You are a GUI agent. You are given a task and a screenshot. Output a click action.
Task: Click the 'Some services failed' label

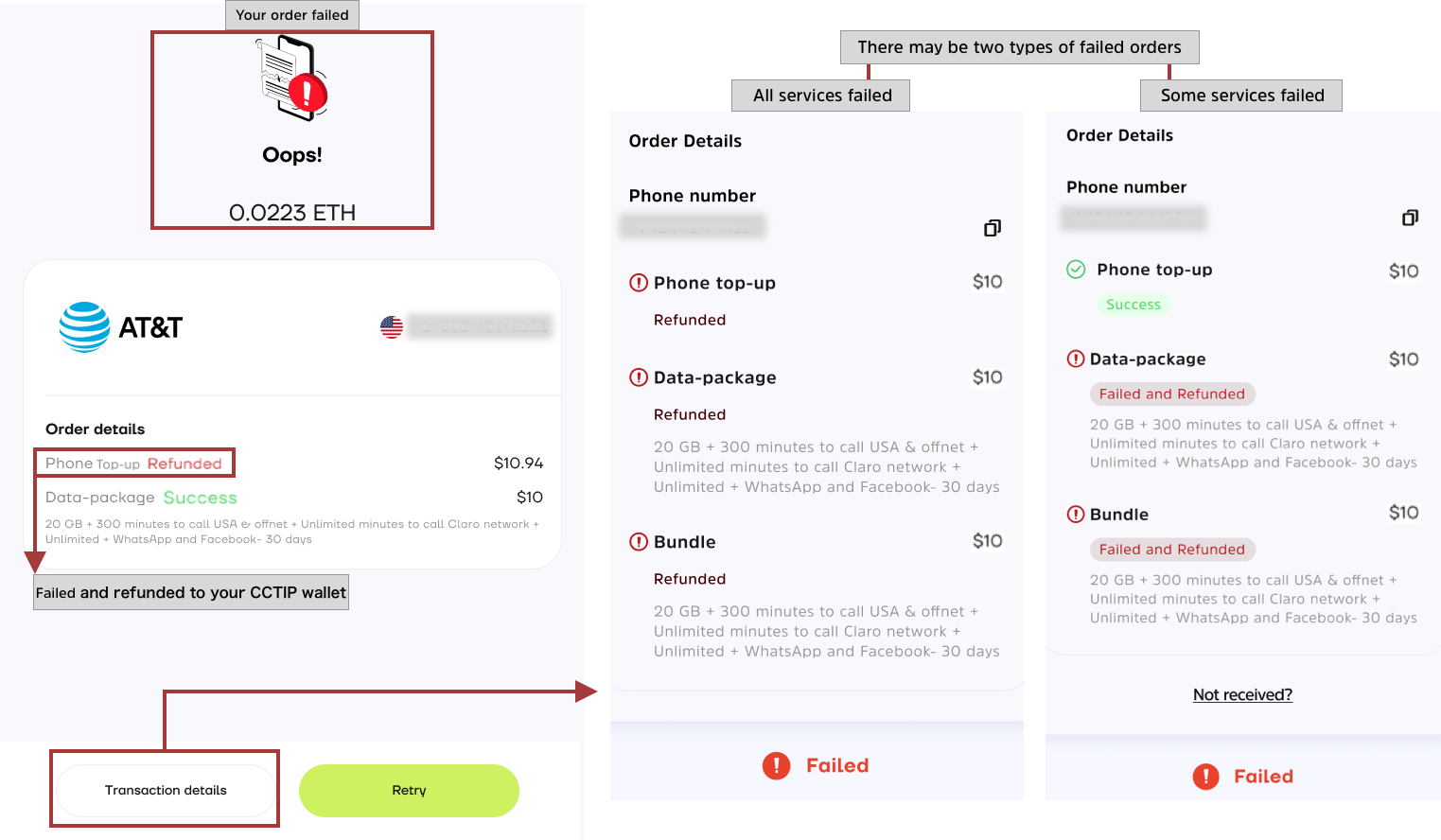1241,96
